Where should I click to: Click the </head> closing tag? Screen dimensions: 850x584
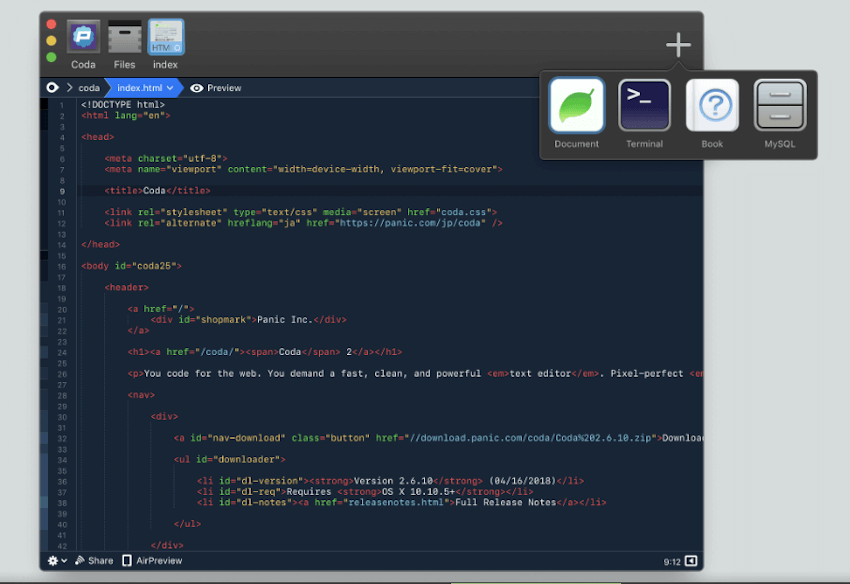[100, 245]
